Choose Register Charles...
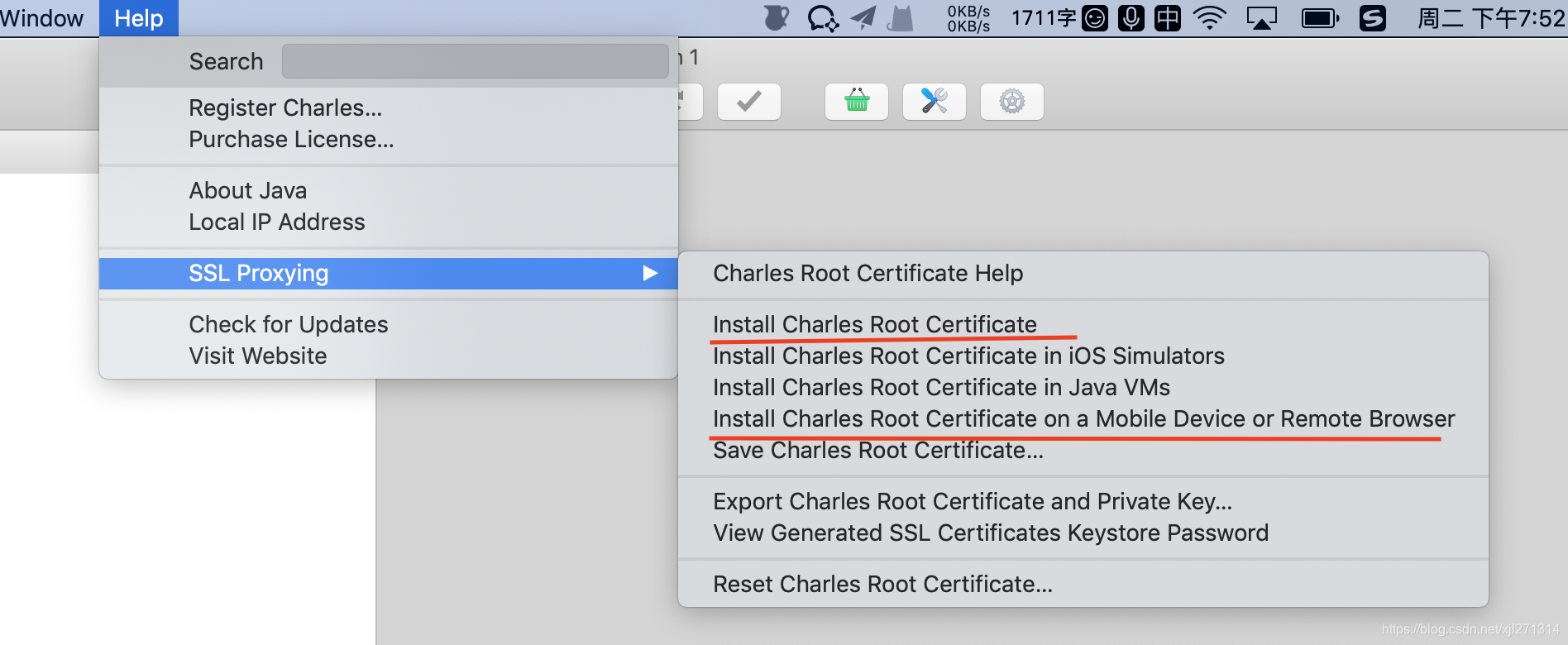1568x645 pixels. [x=389, y=108]
